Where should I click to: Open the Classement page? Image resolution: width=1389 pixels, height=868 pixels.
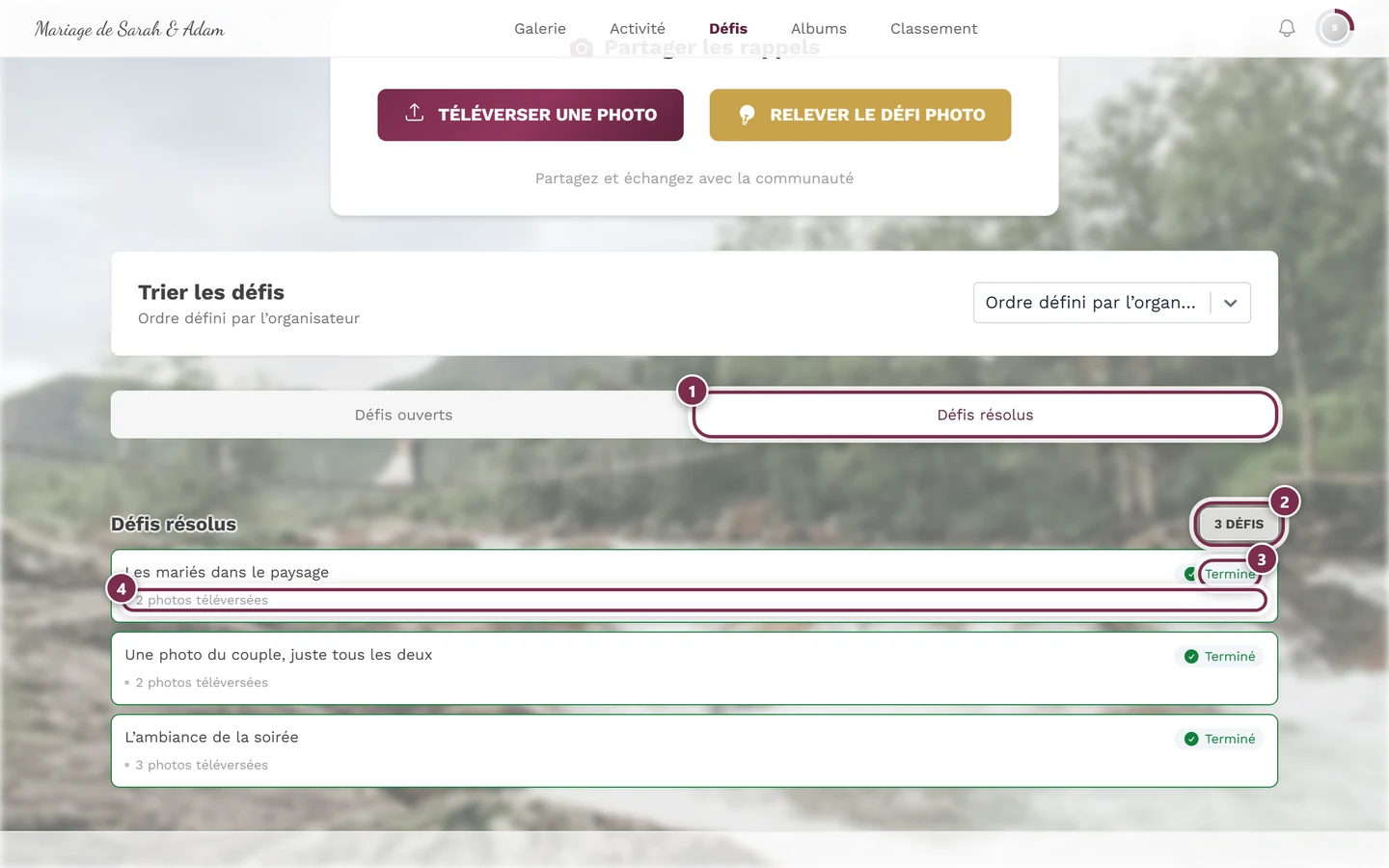coord(934,29)
